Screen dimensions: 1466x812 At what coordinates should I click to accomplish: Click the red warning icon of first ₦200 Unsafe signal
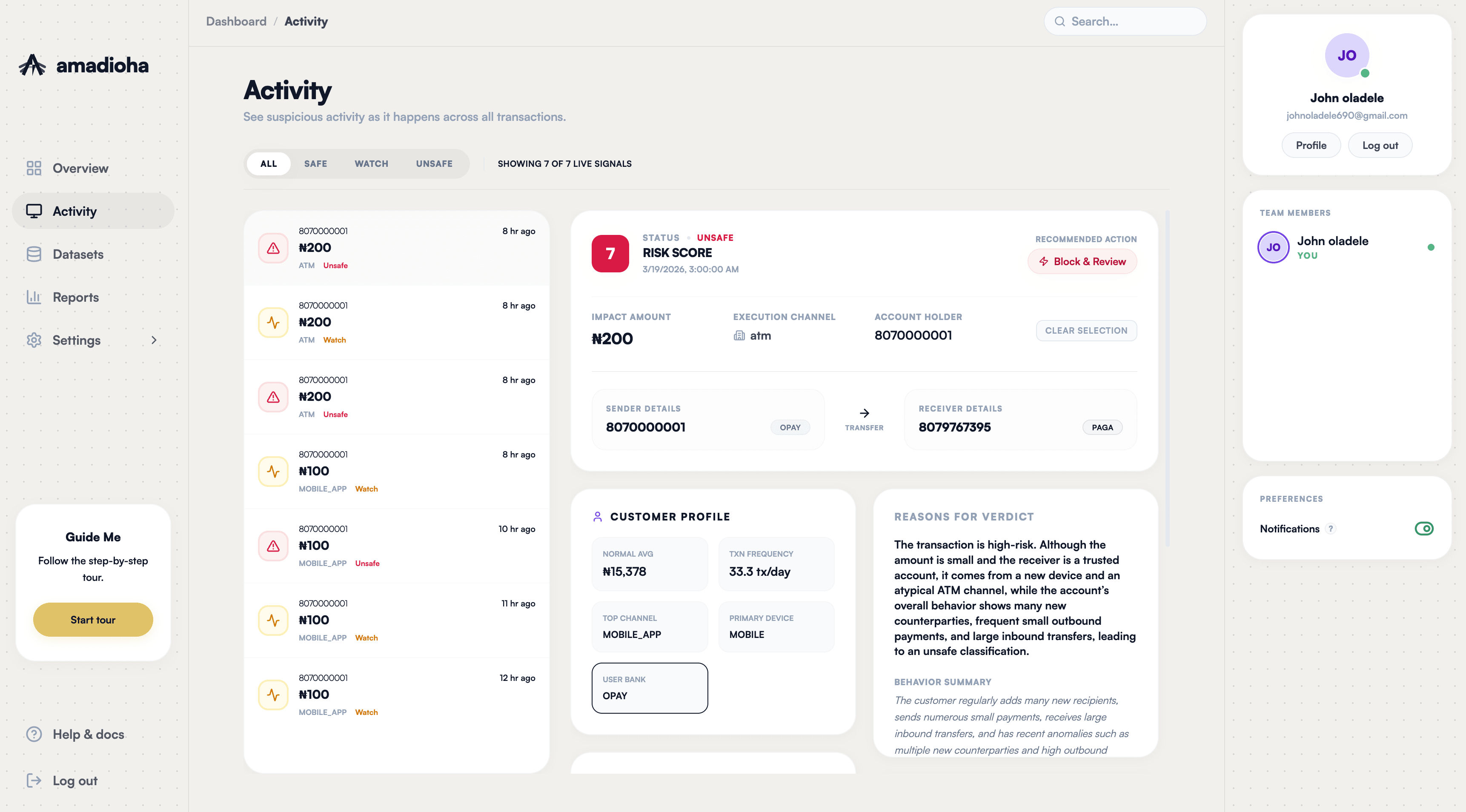[273, 248]
